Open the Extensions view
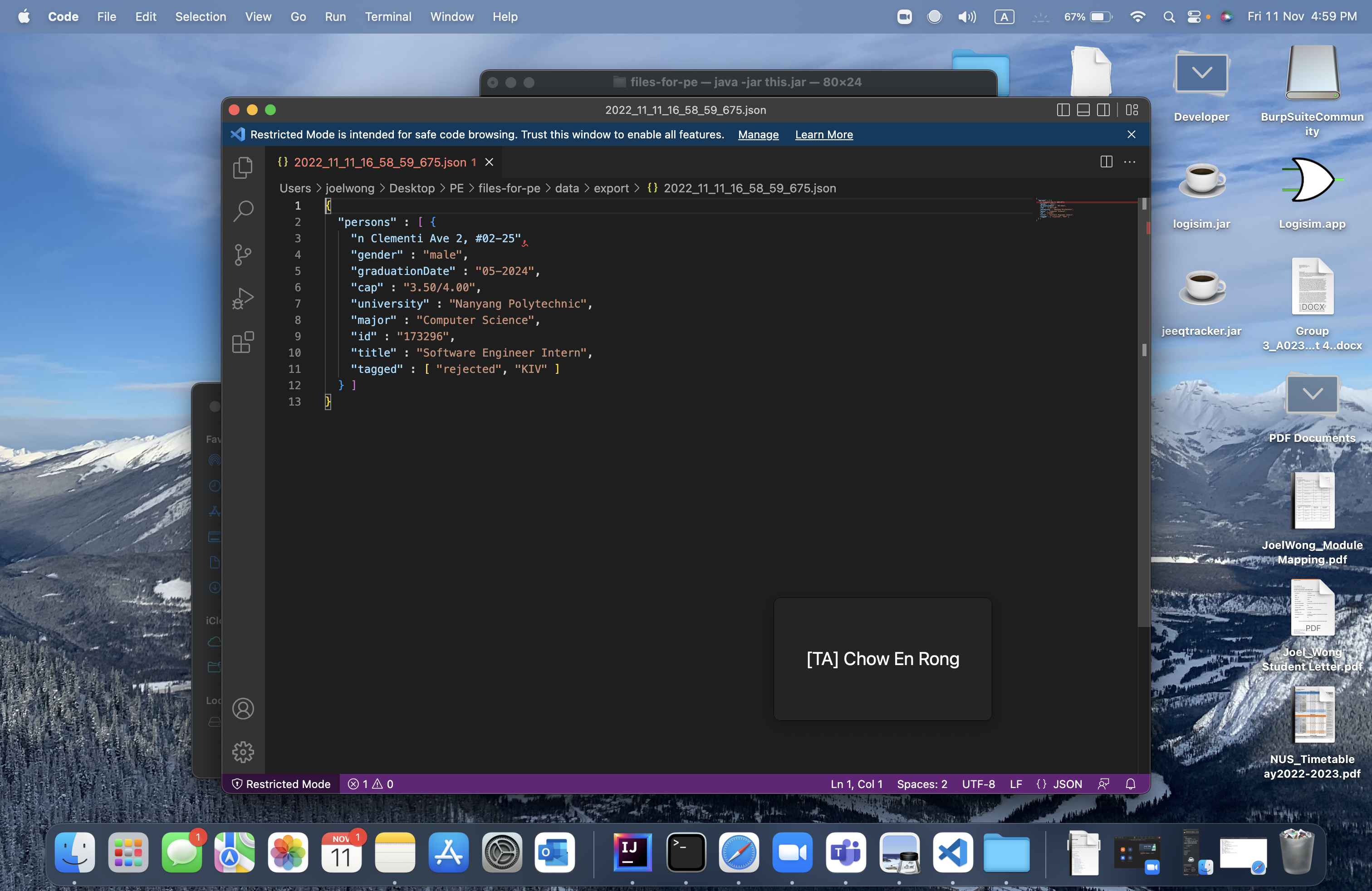Viewport: 1372px width, 891px height. click(x=243, y=343)
